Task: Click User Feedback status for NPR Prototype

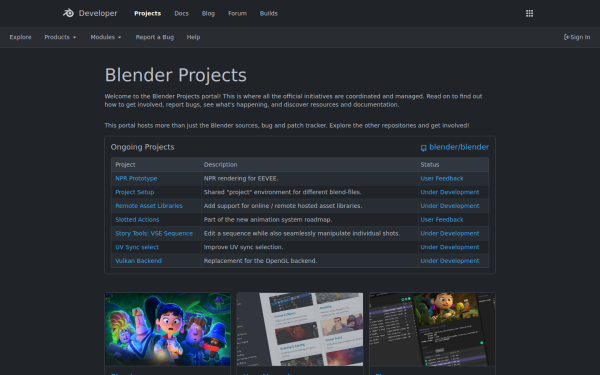Action: 442,178
